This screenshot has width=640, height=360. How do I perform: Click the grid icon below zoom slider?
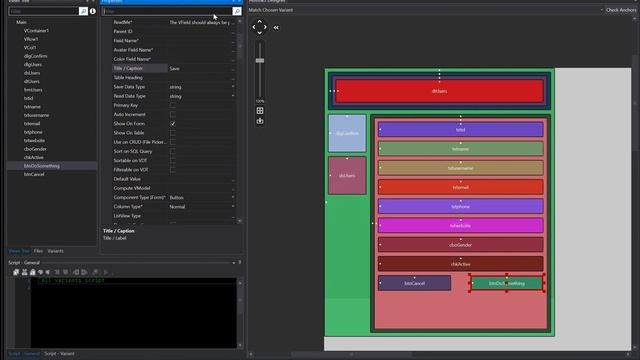pyautogui.click(x=260, y=111)
